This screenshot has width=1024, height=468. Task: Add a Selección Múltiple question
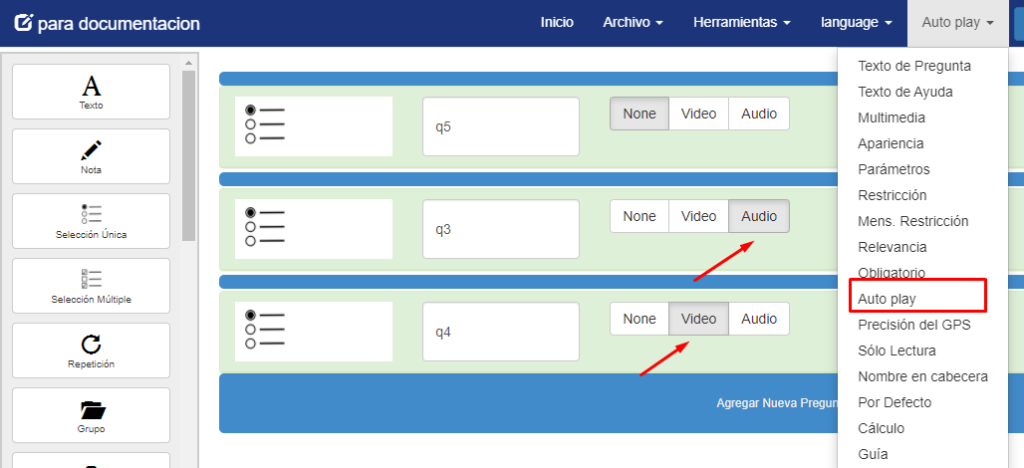(91, 281)
